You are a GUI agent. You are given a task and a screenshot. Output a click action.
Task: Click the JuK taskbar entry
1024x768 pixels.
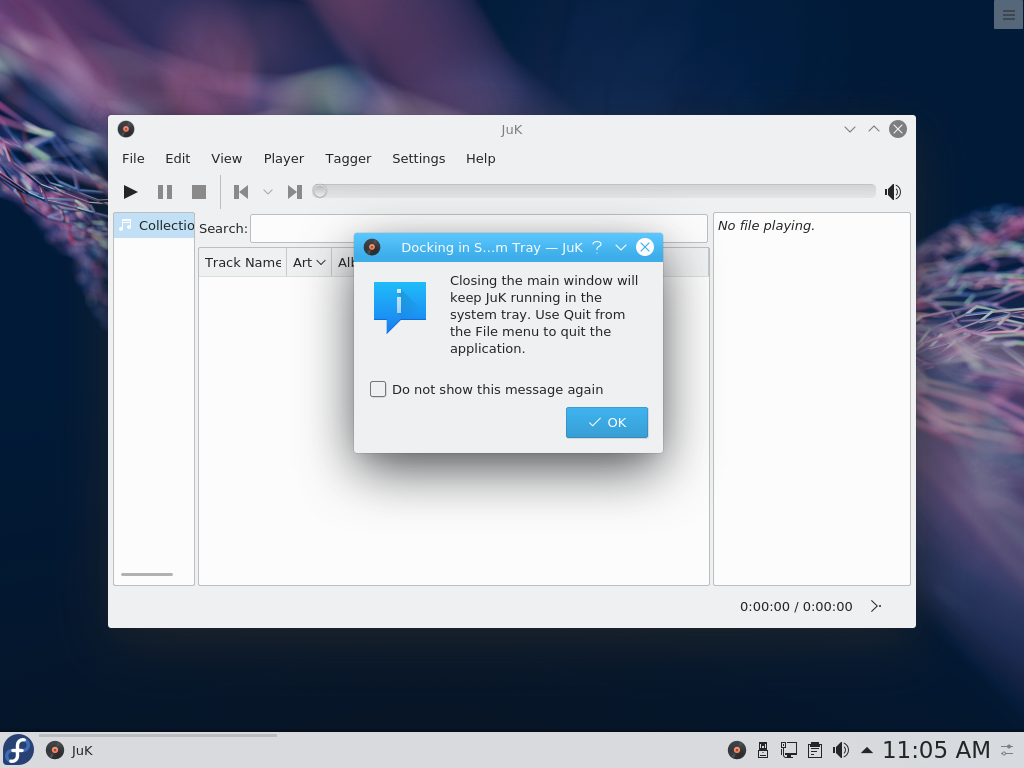157,750
